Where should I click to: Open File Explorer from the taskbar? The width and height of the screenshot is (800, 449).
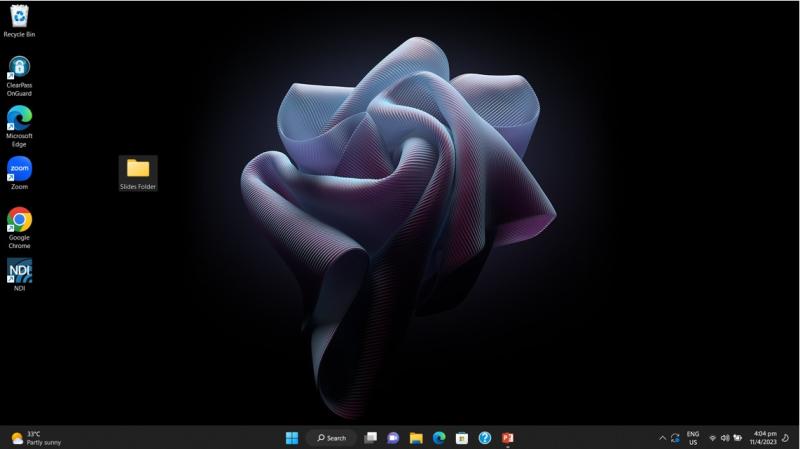[416, 438]
